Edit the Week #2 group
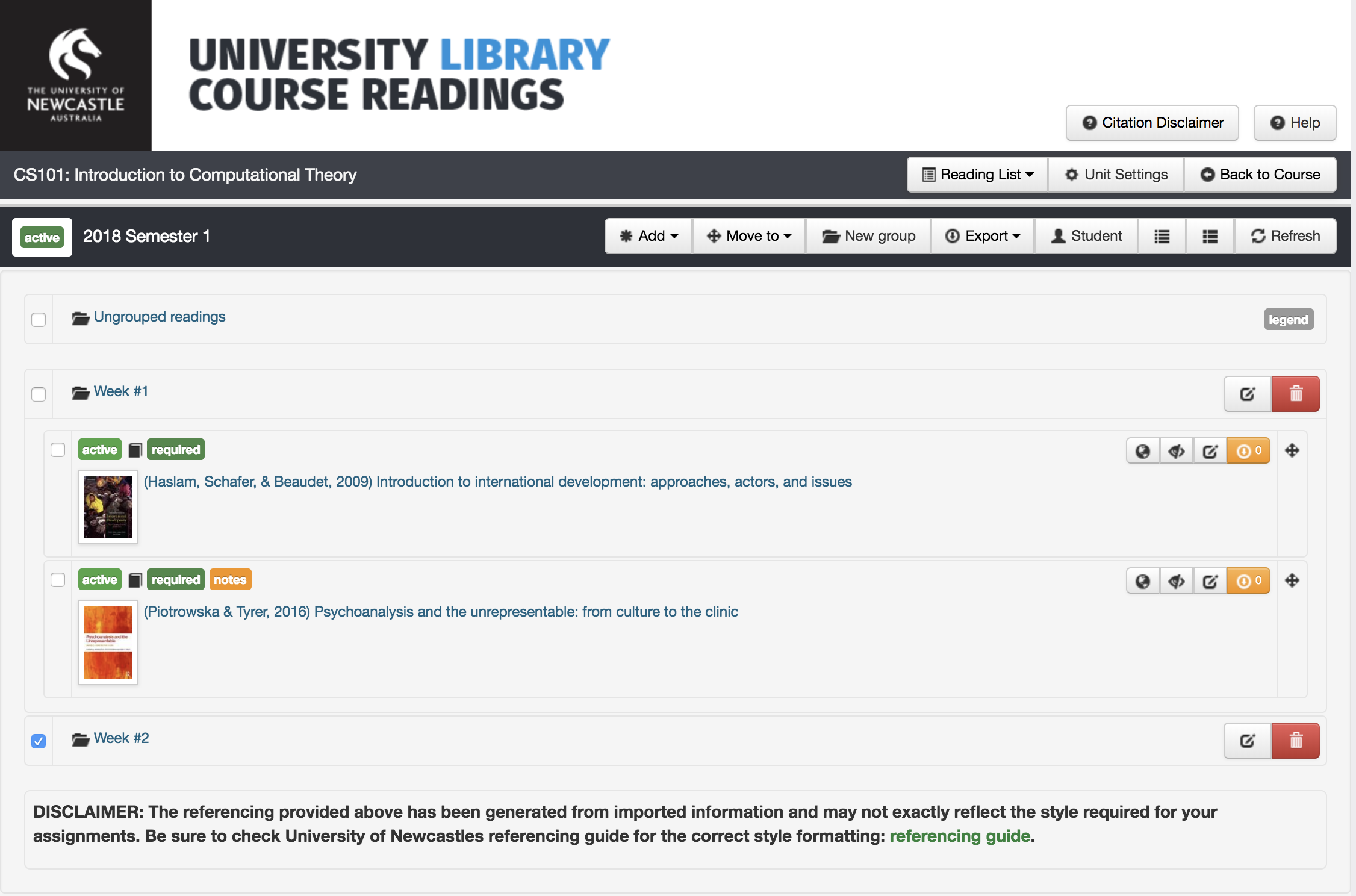 (x=1248, y=741)
